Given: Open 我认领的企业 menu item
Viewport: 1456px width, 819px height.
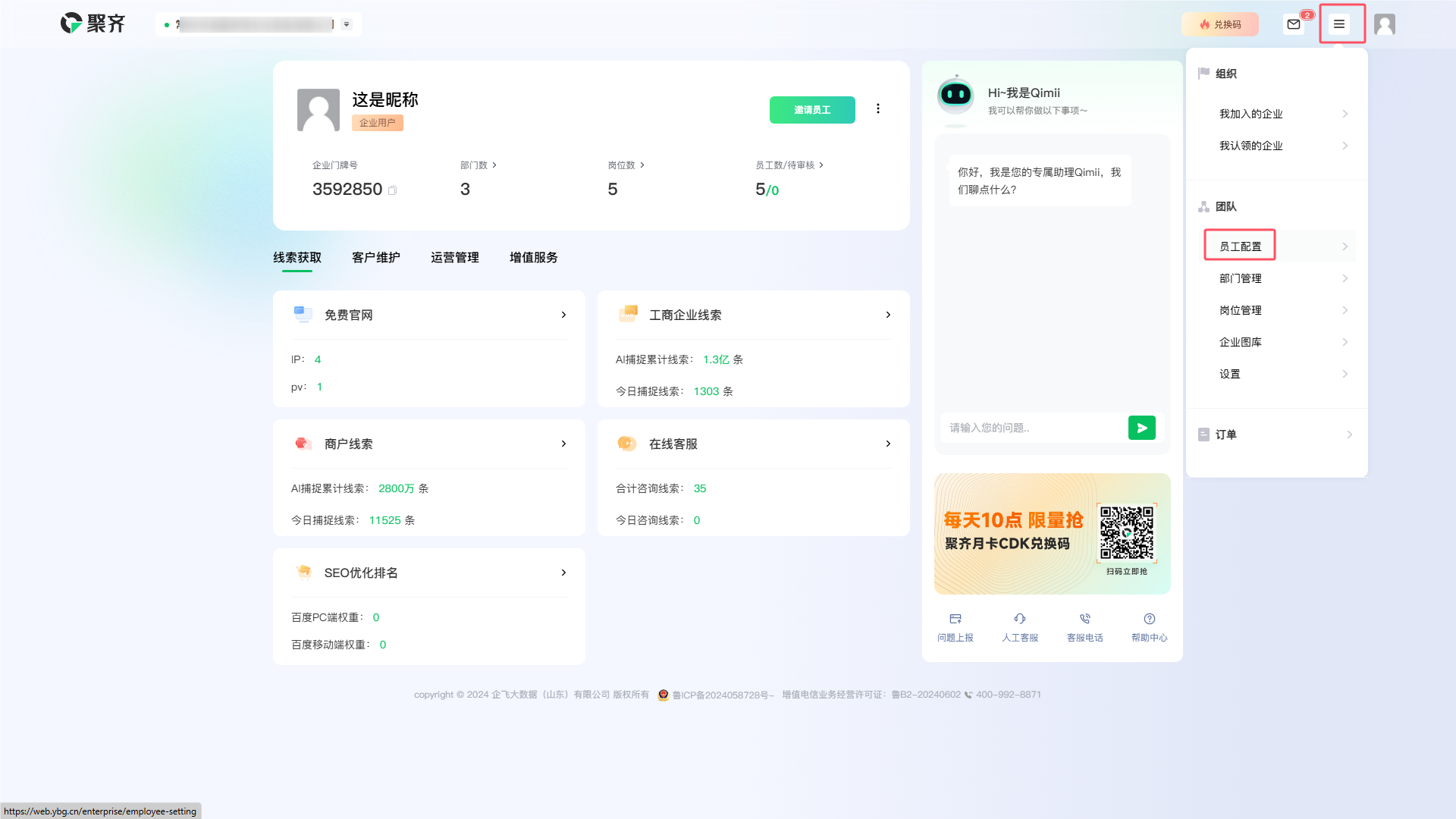Looking at the screenshot, I should coord(1277,146).
